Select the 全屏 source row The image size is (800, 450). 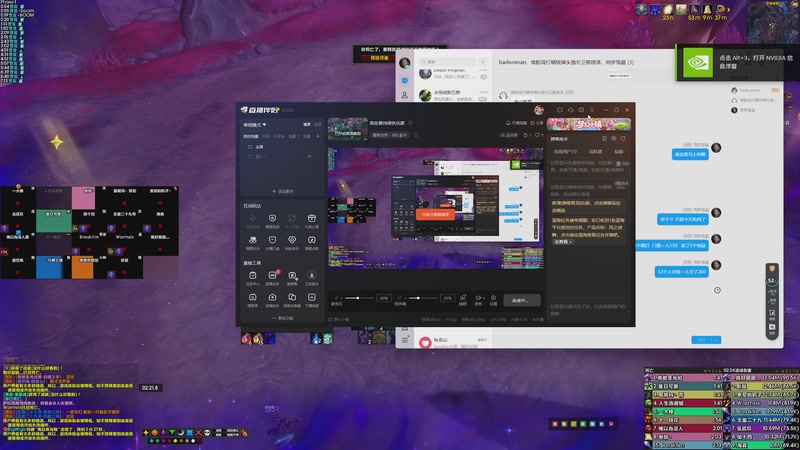[x=282, y=147]
